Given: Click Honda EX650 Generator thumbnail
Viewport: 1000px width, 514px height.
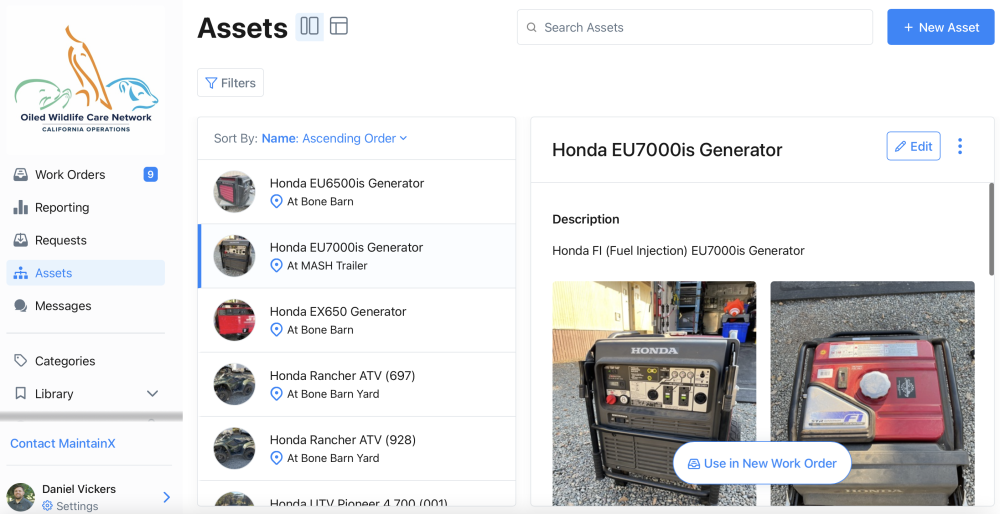Looking at the screenshot, I should tap(234, 320).
